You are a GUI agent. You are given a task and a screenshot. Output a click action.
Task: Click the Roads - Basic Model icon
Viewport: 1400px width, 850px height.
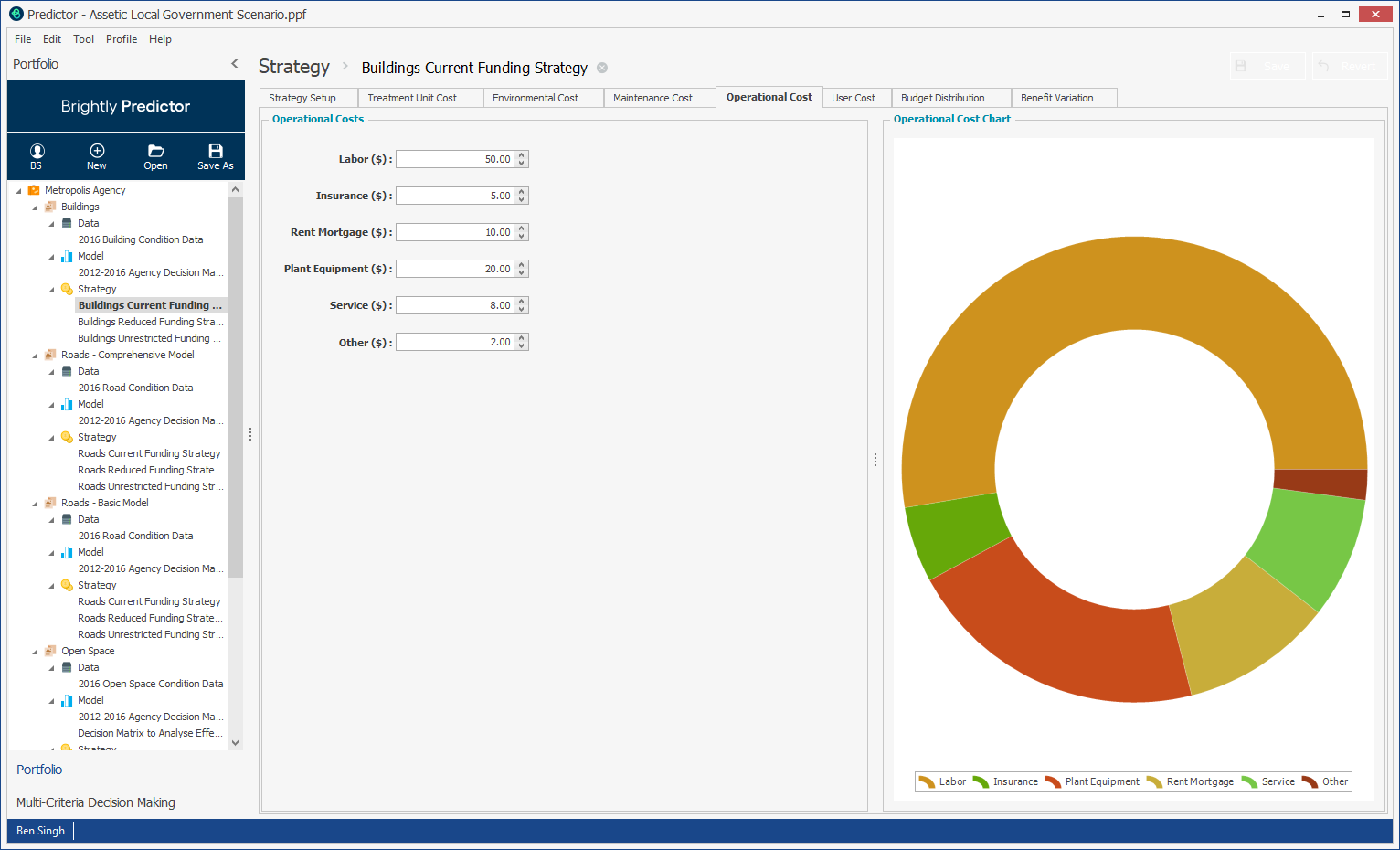click(x=50, y=503)
